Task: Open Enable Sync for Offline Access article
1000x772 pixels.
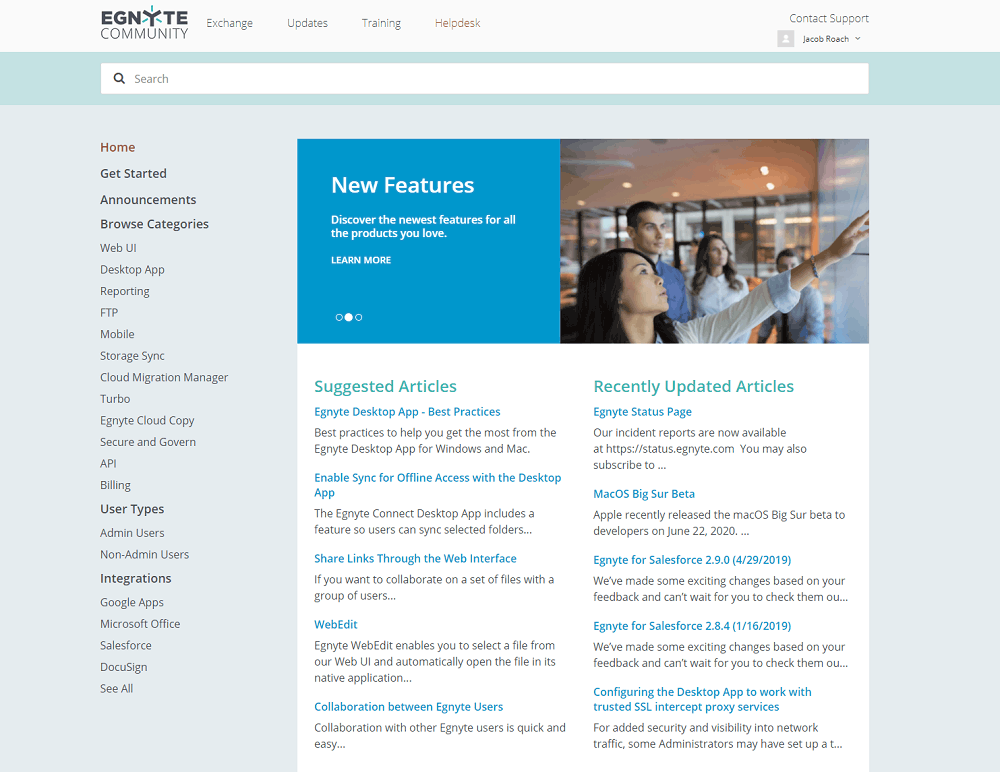Action: click(438, 485)
